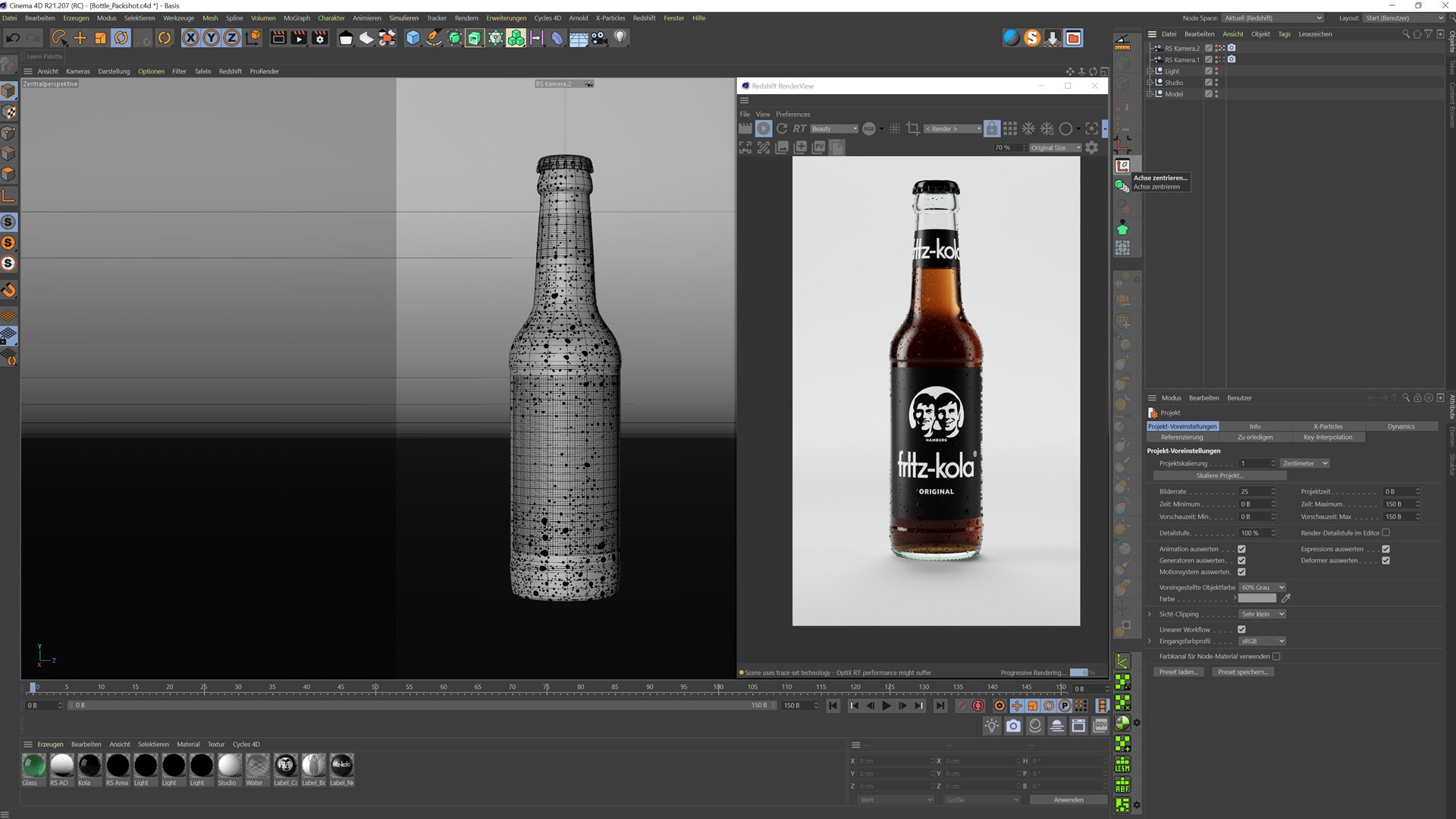The width and height of the screenshot is (1456, 819).
Task: Toggle Linearer Workflow checkbox
Action: [1241, 629]
